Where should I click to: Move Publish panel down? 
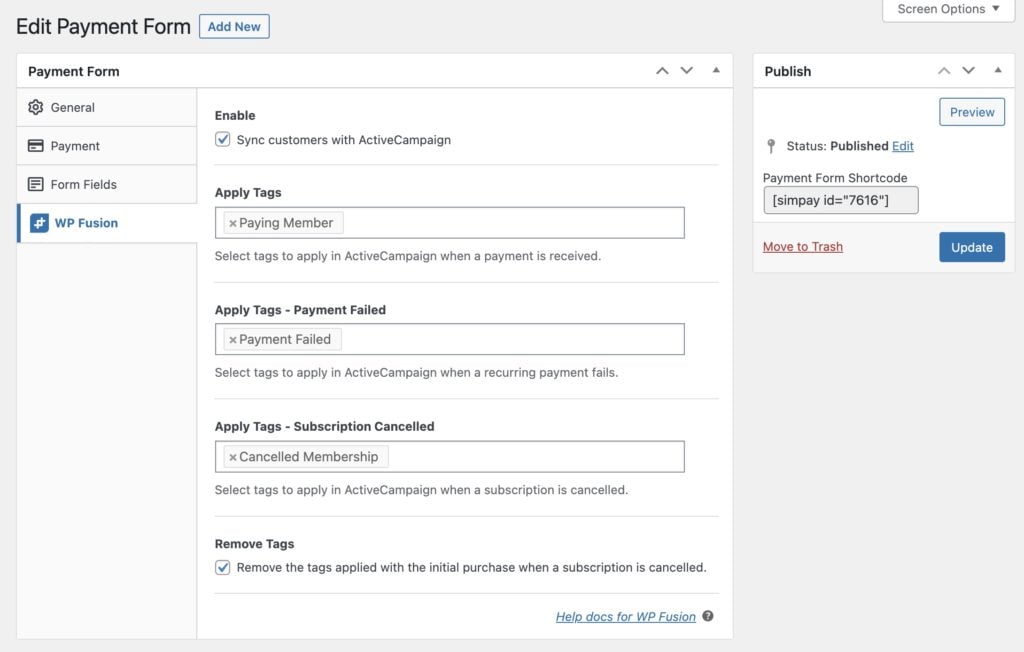(x=968, y=71)
